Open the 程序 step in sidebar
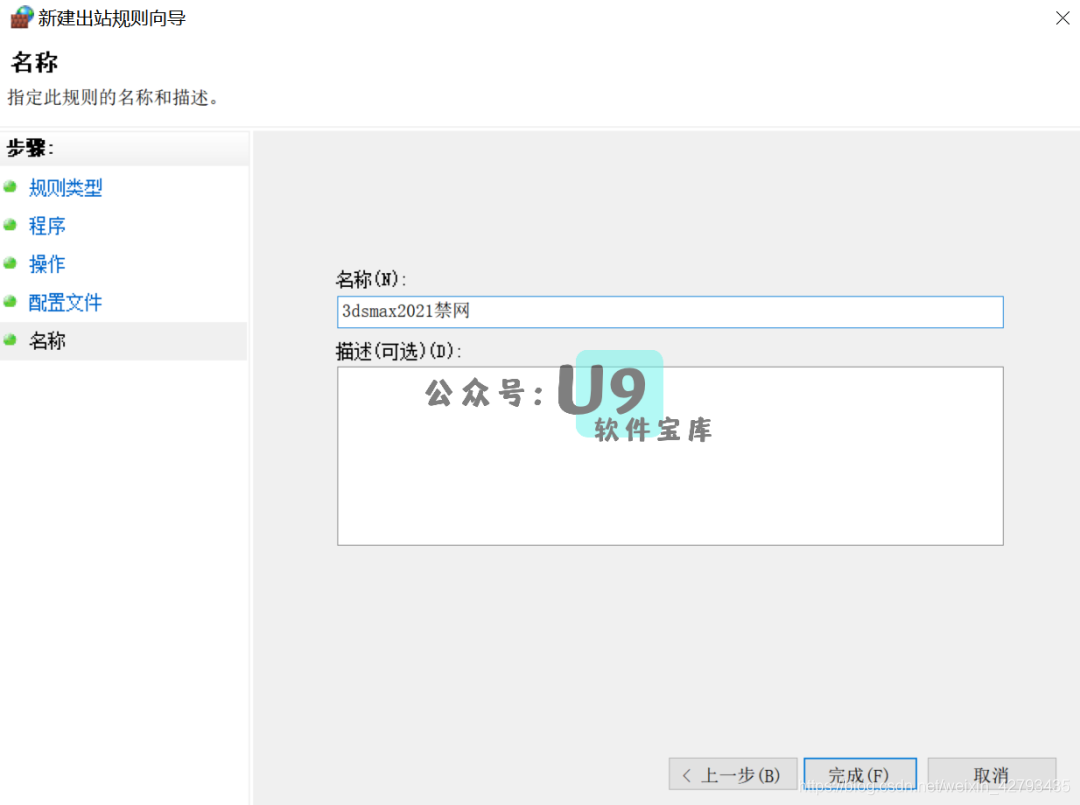This screenshot has height=805, width=1080. tap(47, 226)
